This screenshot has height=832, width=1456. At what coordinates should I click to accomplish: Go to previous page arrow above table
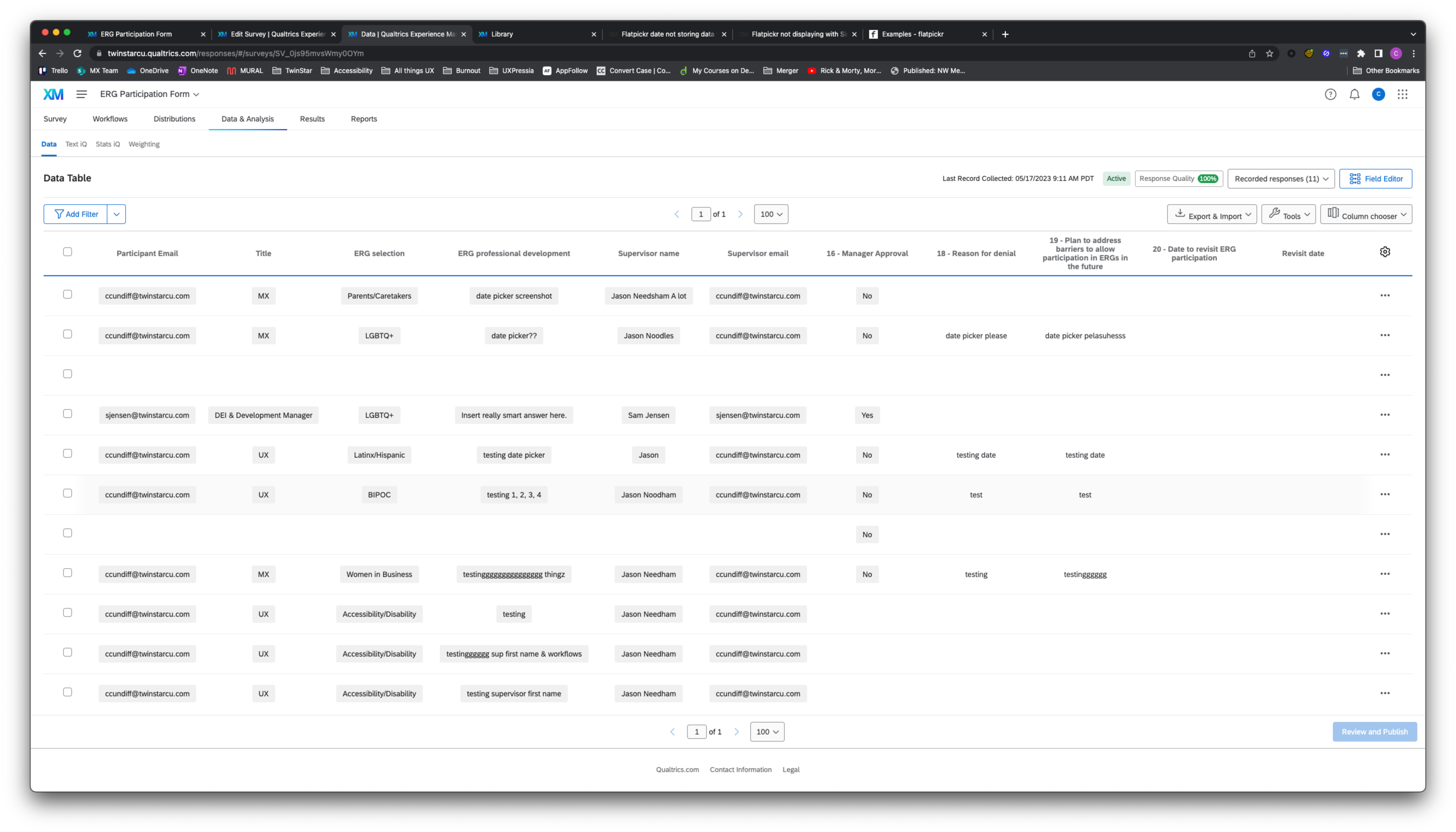pyautogui.click(x=677, y=214)
